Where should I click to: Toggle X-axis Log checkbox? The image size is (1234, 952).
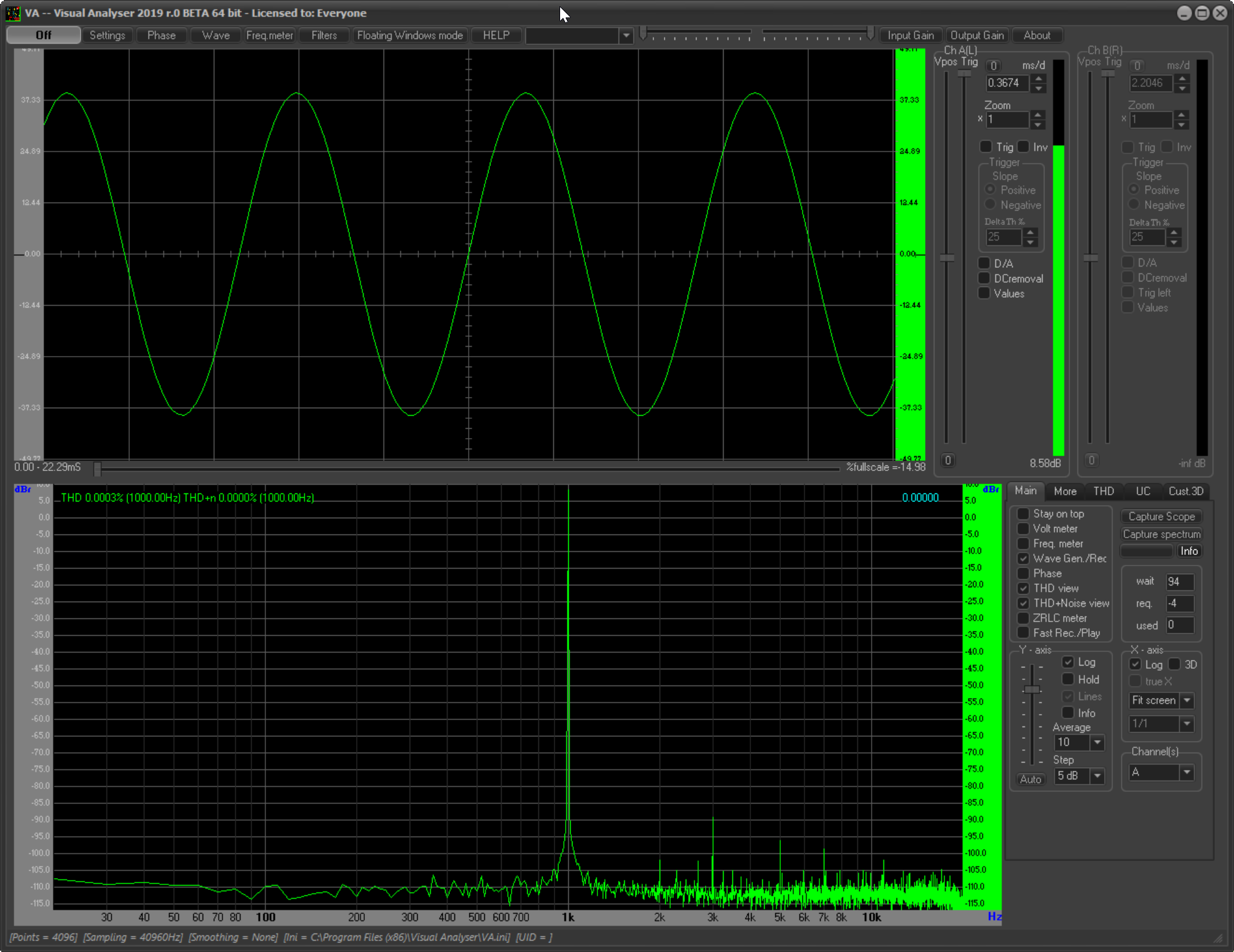point(1135,664)
